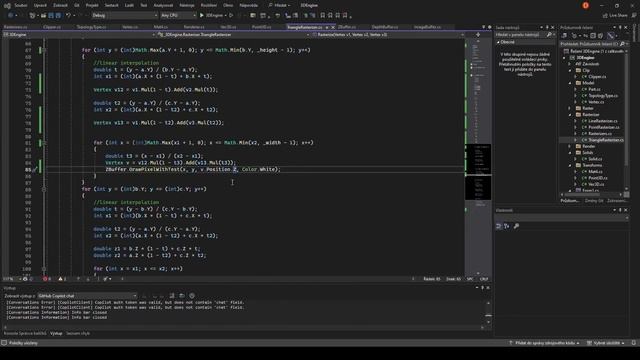The width and height of the screenshot is (640, 360).
Task: Open the Git menu
Action: (x=77, y=5)
